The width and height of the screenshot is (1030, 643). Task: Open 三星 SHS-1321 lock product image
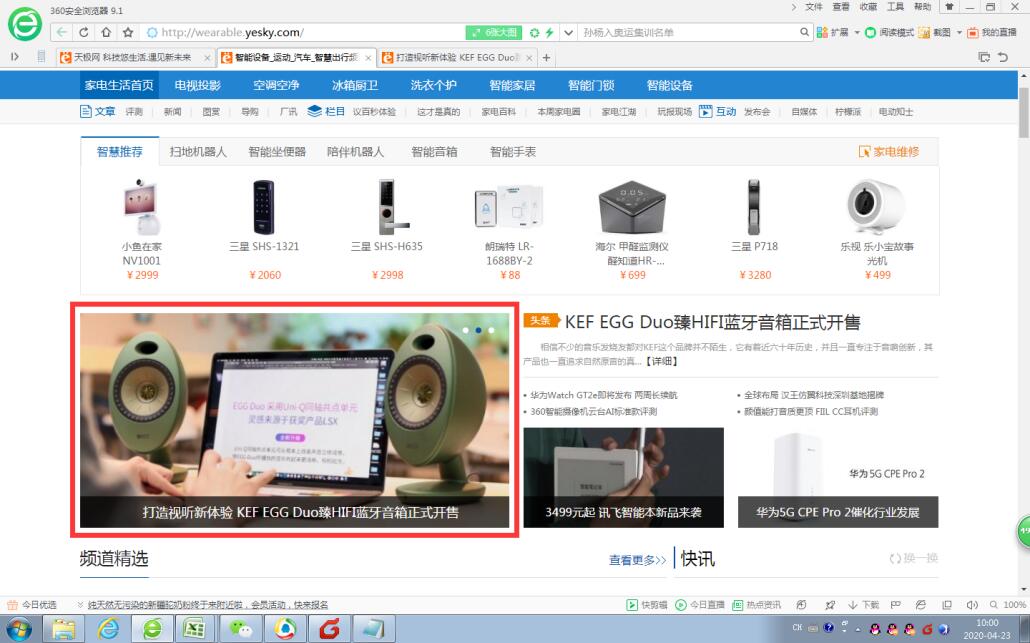click(264, 207)
